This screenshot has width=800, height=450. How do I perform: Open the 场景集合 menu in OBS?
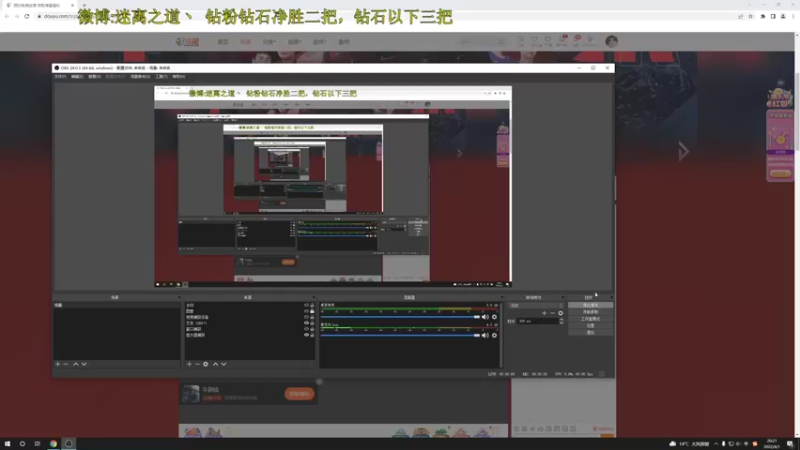[140, 77]
